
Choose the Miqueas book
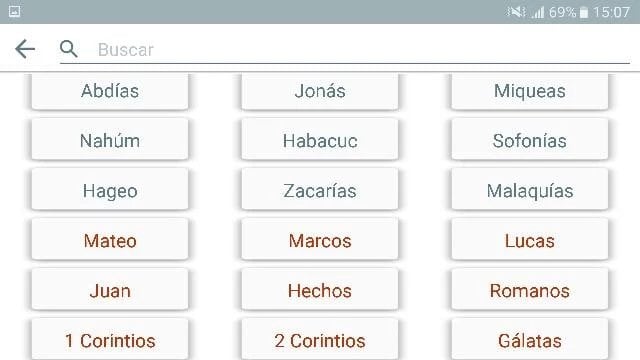tap(529, 91)
